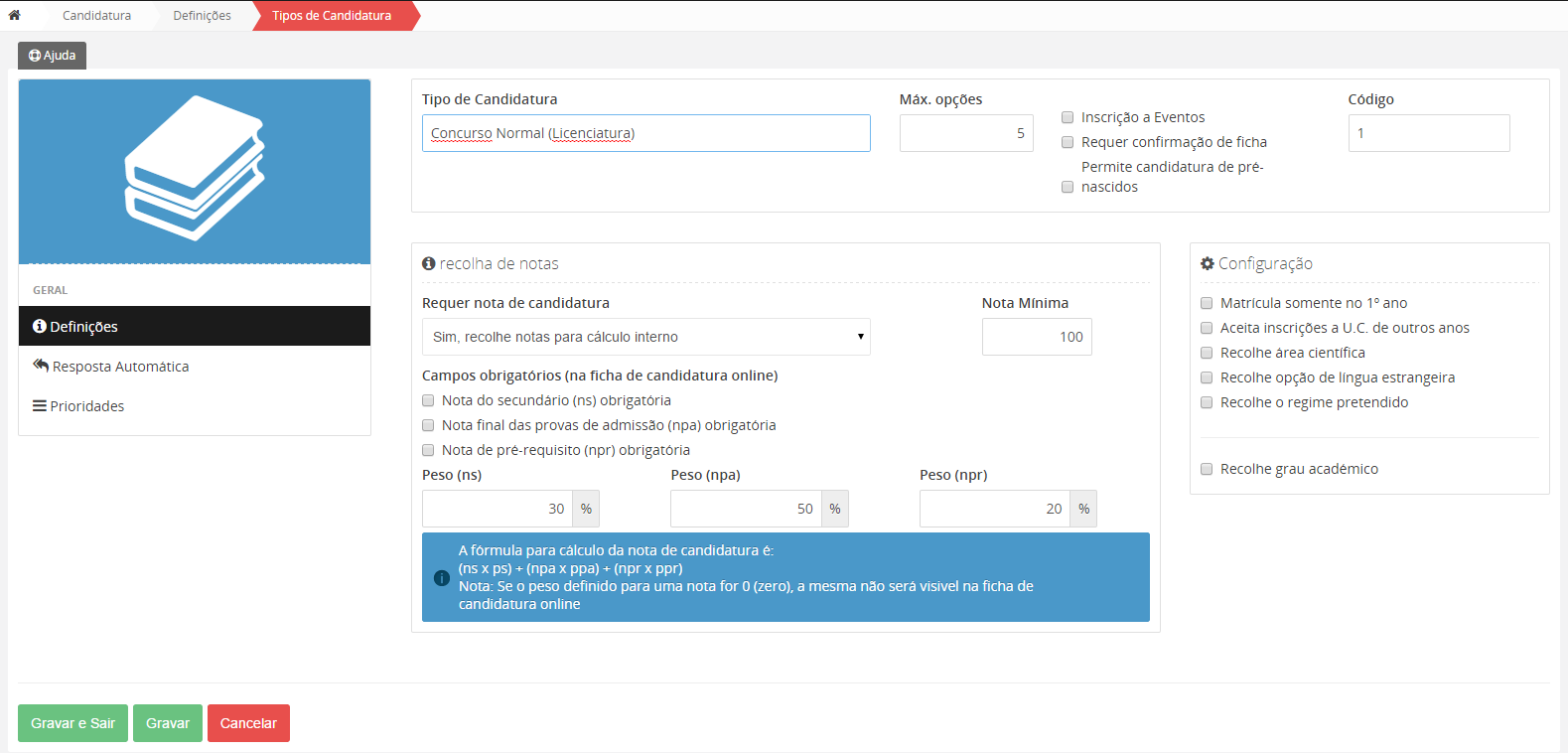Viewport: 1568px width, 753px height.
Task: Open the Candidatura breadcrumb tab
Action: (x=96, y=16)
